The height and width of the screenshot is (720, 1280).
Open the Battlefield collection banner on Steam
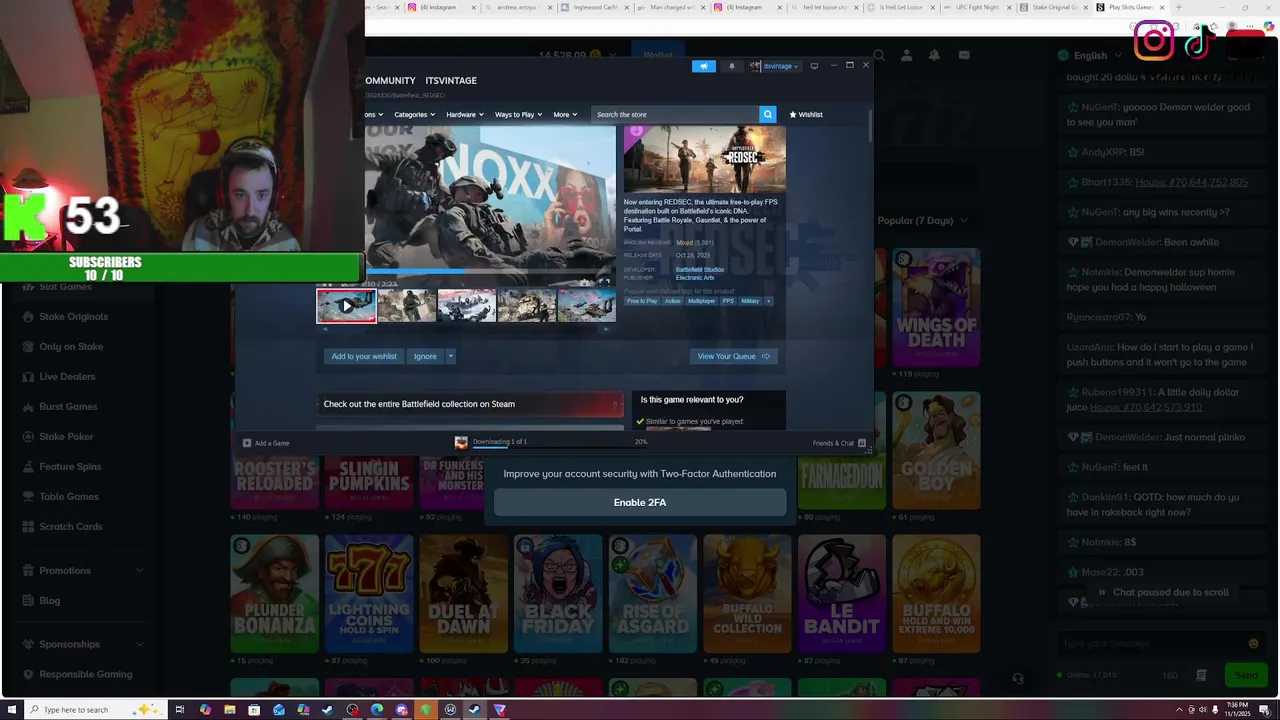(470, 404)
